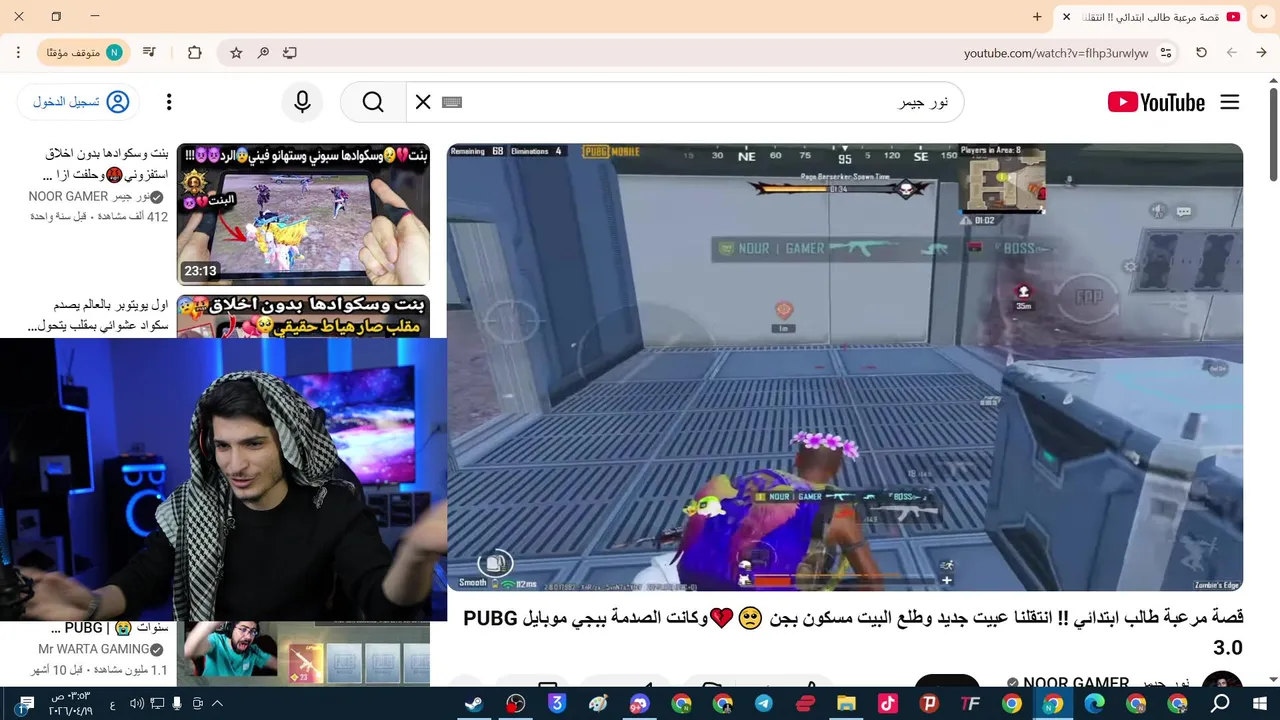Viewport: 1280px width, 720px height.
Task: Go back with the browser arrow
Action: point(1261,53)
